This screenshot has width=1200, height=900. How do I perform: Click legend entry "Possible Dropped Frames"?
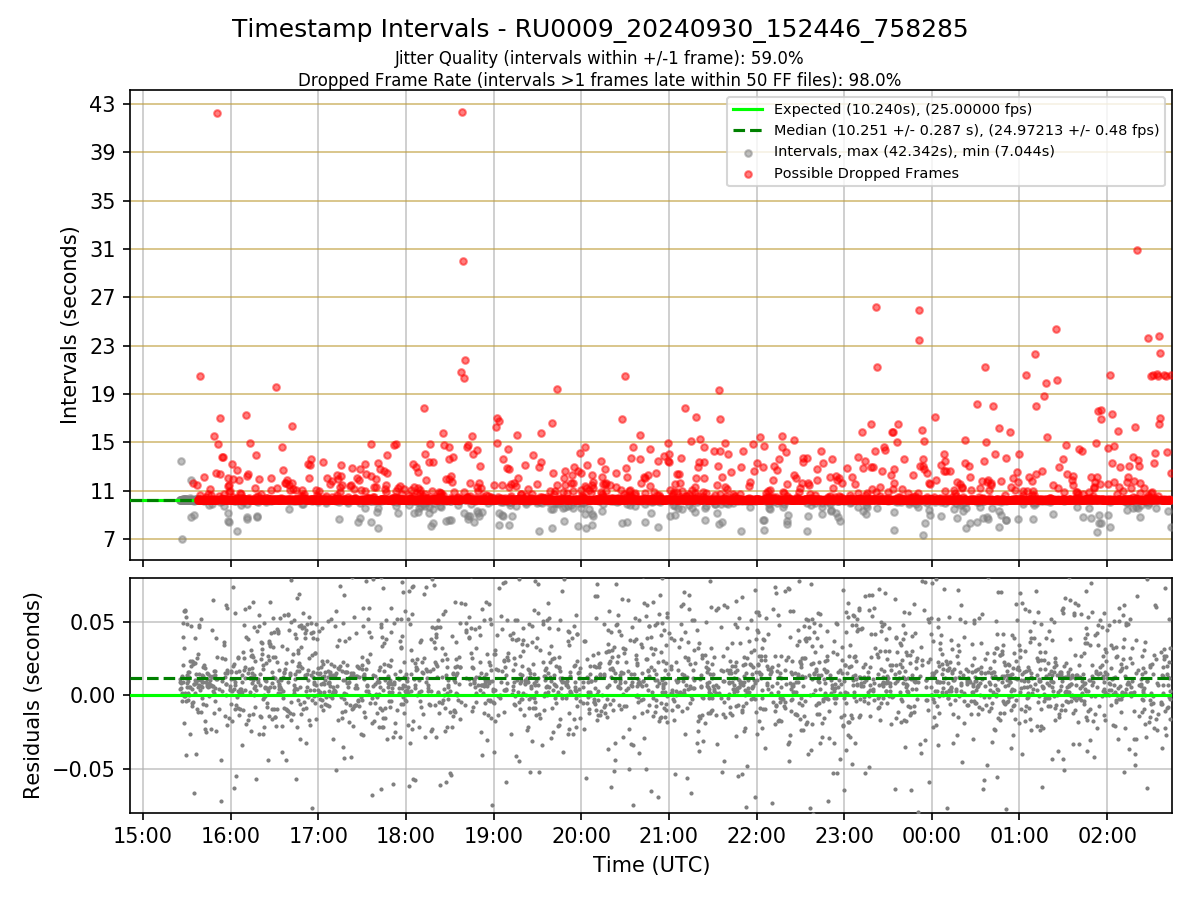[866, 173]
